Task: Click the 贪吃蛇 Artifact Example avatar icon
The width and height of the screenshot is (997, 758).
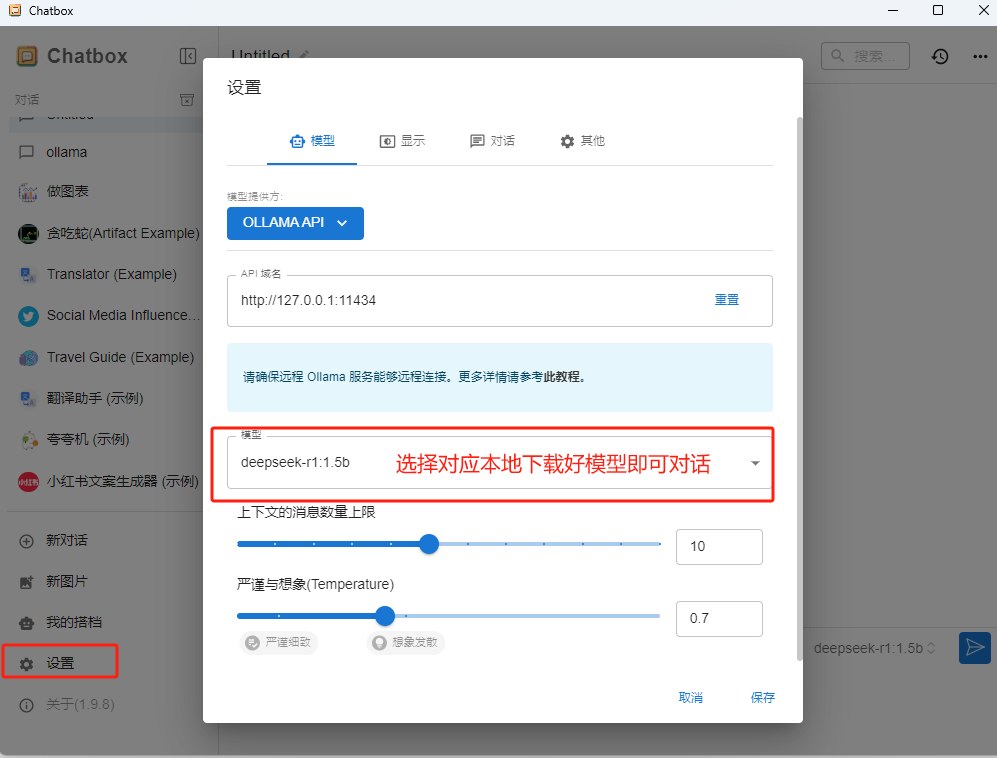Action: point(28,234)
